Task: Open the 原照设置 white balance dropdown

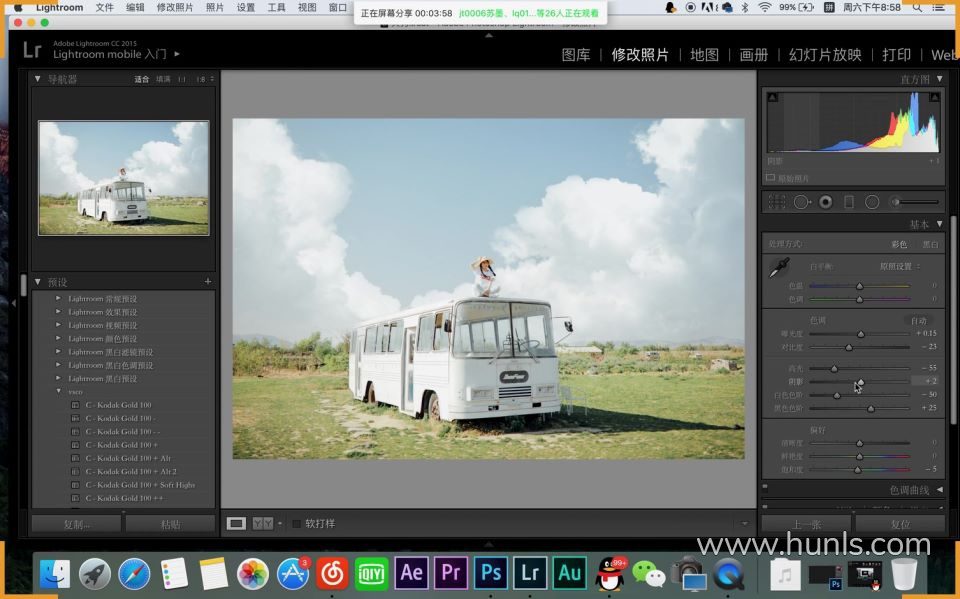Action: (899, 266)
